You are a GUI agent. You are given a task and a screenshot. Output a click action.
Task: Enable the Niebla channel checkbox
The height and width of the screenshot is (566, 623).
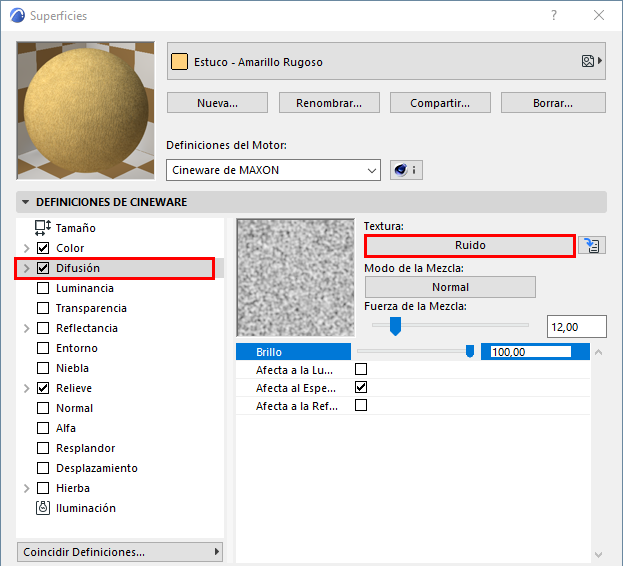(x=43, y=368)
